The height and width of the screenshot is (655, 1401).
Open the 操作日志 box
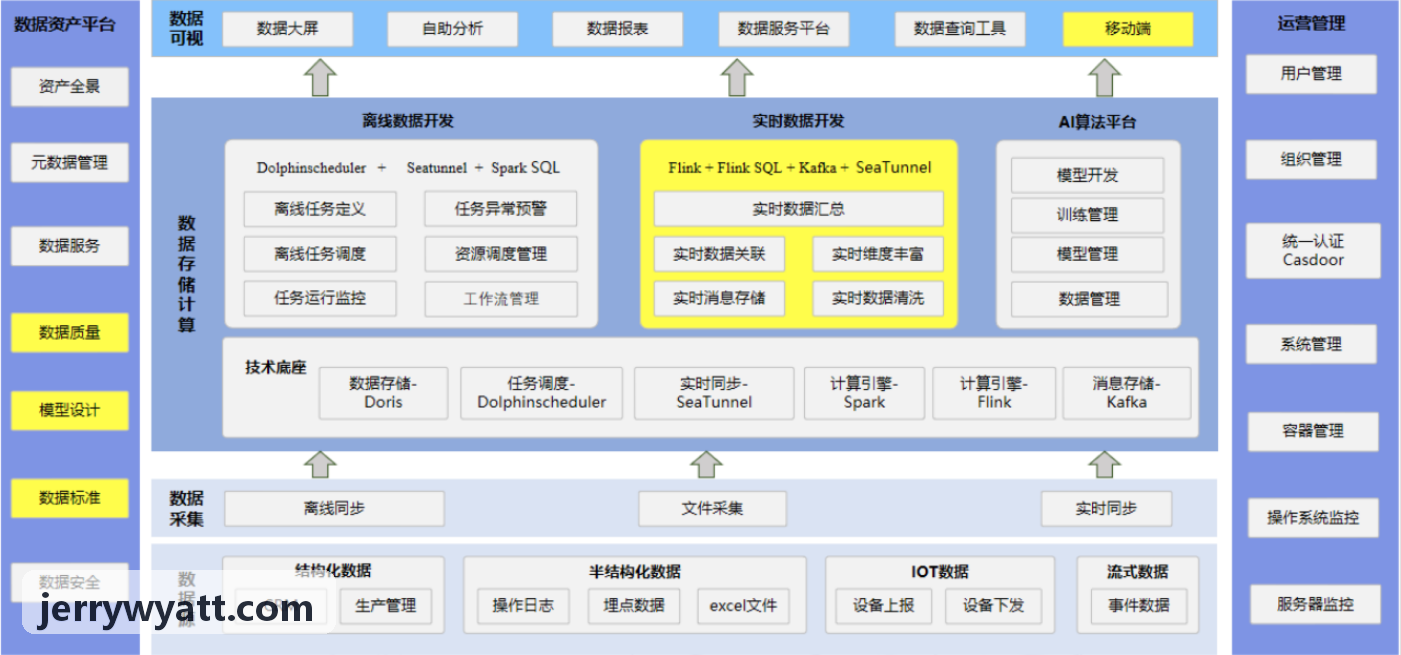pos(522,606)
